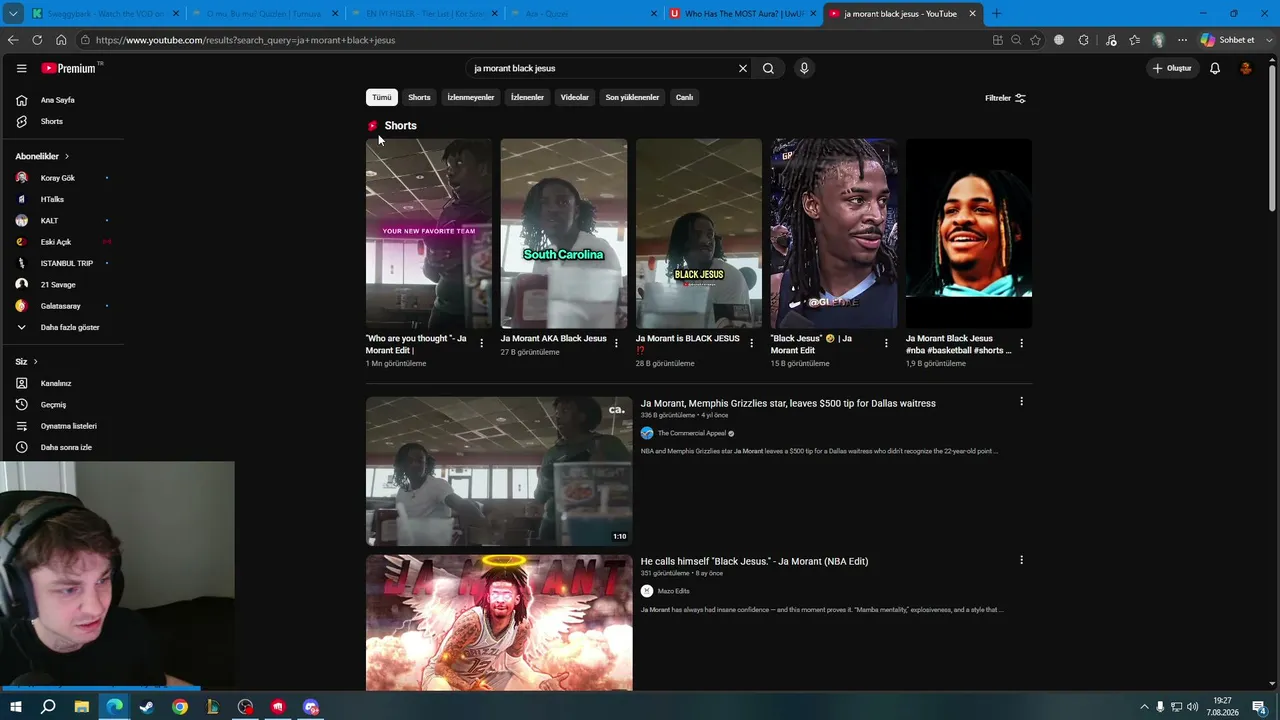Viewport: 1280px width, 720px height.
Task: Launch Chrome from the taskbar
Action: point(180,707)
